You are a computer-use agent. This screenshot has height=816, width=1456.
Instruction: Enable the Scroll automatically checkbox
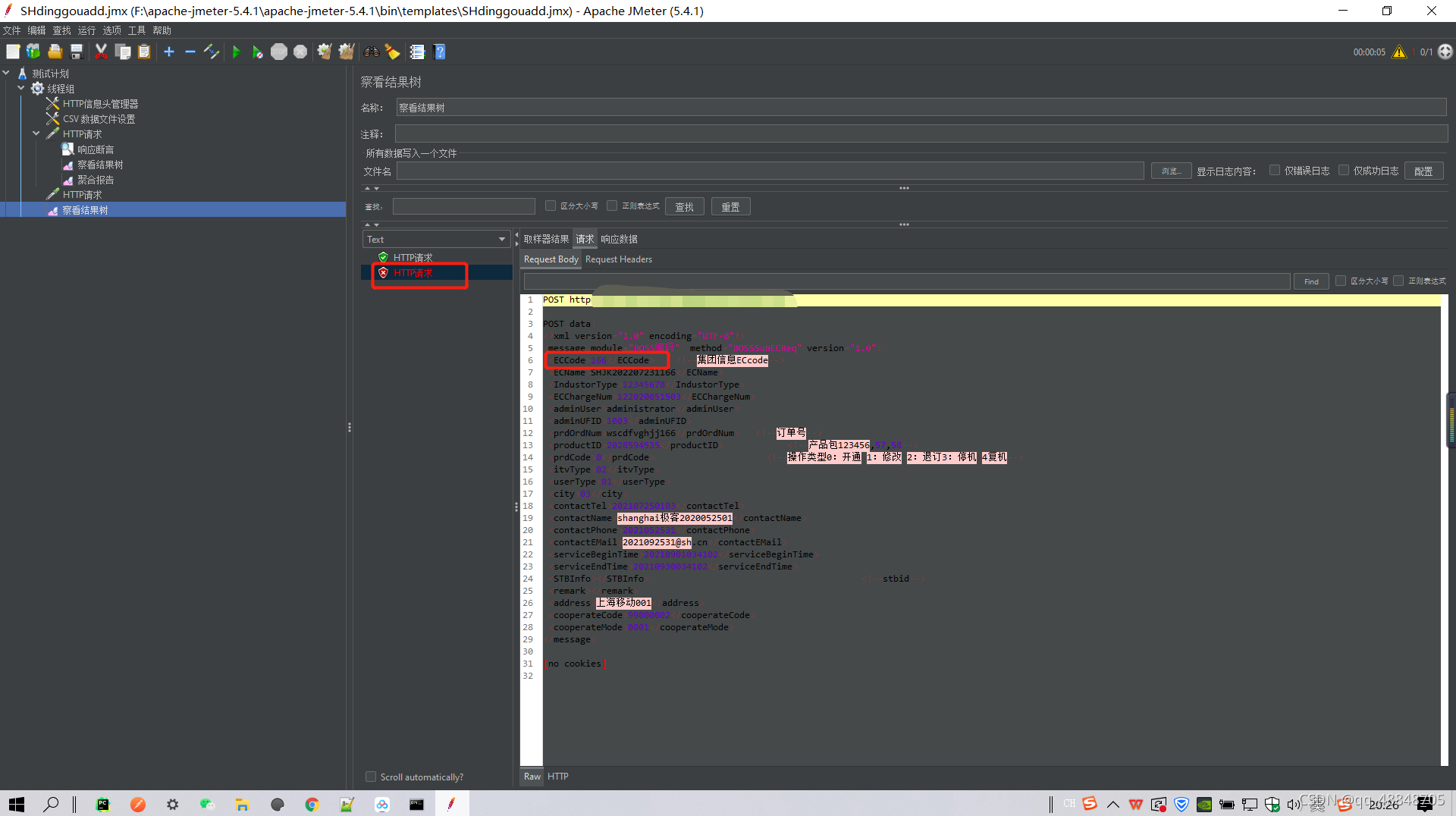[x=371, y=777]
